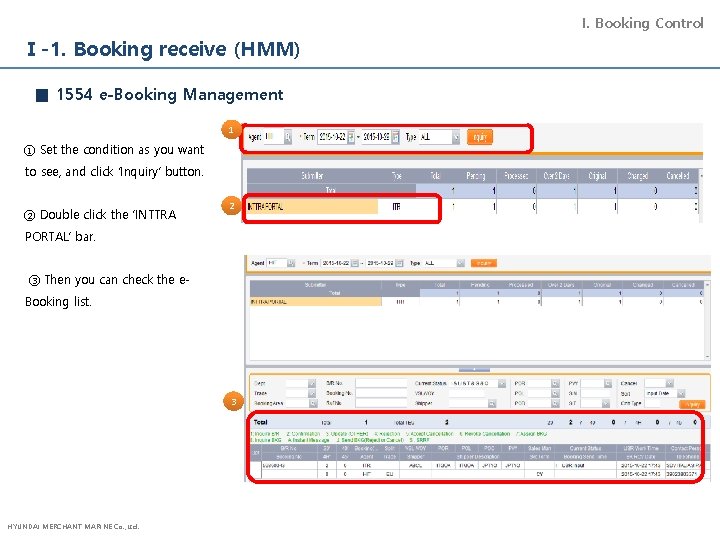Image resolution: width=720 pixels, height=540 pixels.
Task: Click Term start date field in top screenshot
Action: click(x=332, y=136)
